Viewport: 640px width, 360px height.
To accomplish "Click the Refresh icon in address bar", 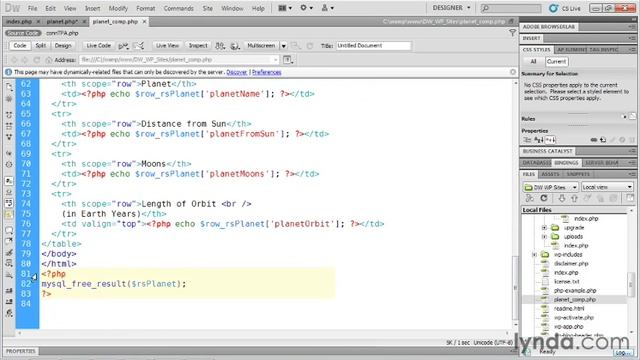I will click(x=37, y=60).
